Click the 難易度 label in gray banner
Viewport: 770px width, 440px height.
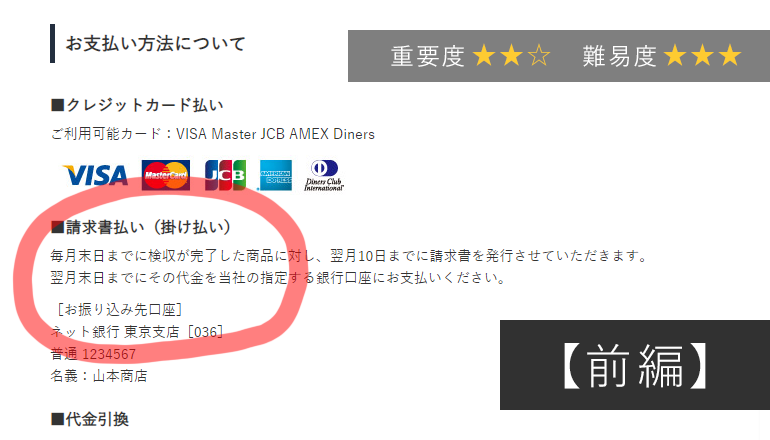(619, 56)
